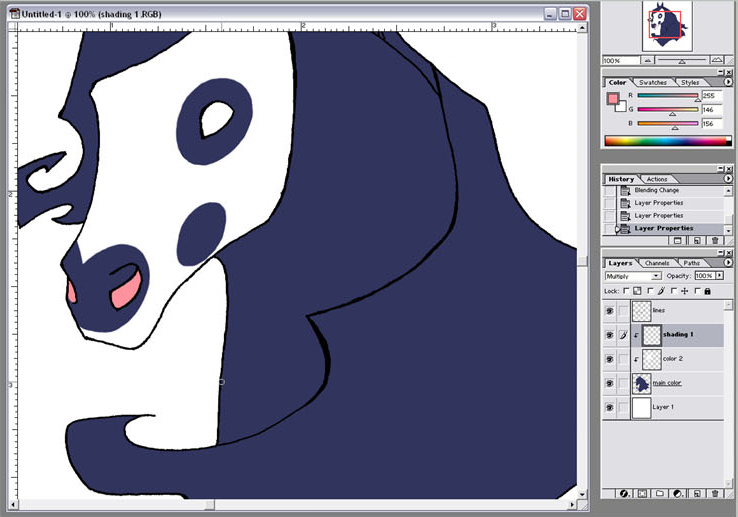738x517 pixels.
Task: Create a new layer in Layers panel
Action: pos(697,493)
